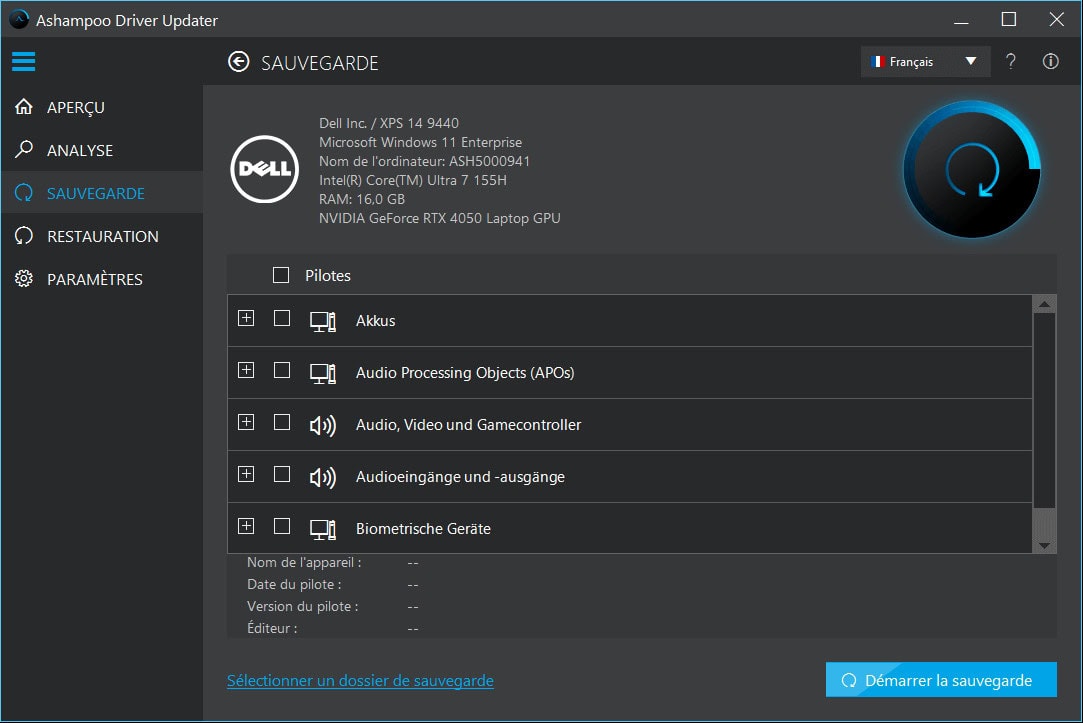Expand the Biometrische Geräte category
The width and height of the screenshot is (1083, 723).
coord(245,527)
